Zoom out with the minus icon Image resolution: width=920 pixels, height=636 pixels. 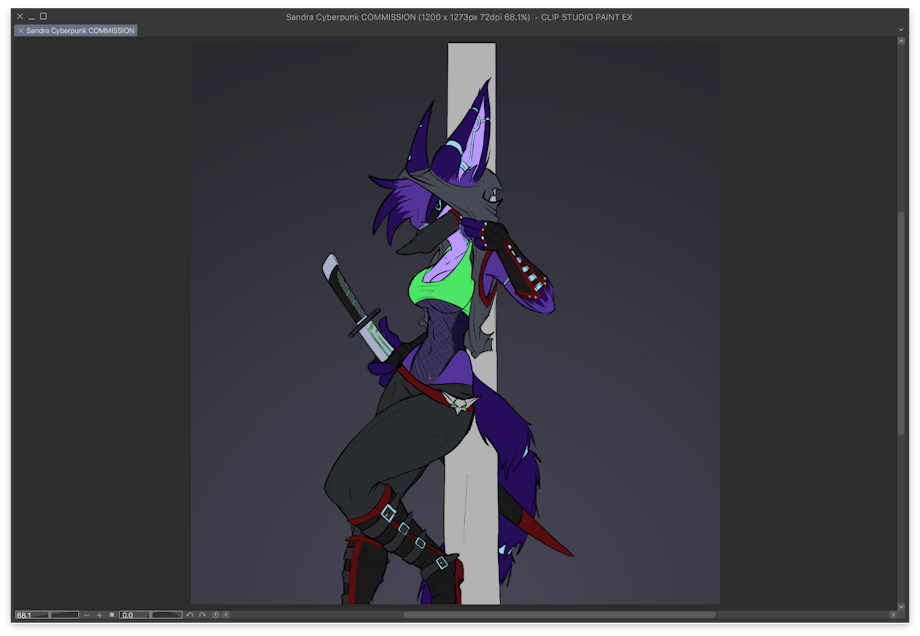click(x=87, y=615)
